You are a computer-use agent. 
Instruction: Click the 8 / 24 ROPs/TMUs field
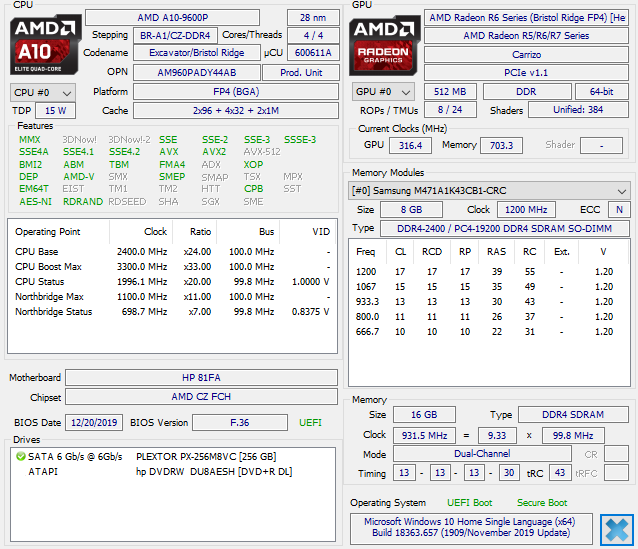point(450,109)
